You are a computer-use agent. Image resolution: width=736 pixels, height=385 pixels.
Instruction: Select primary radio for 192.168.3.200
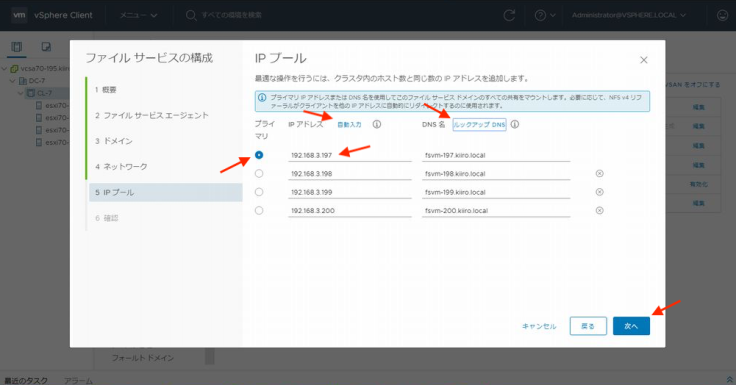(259, 210)
